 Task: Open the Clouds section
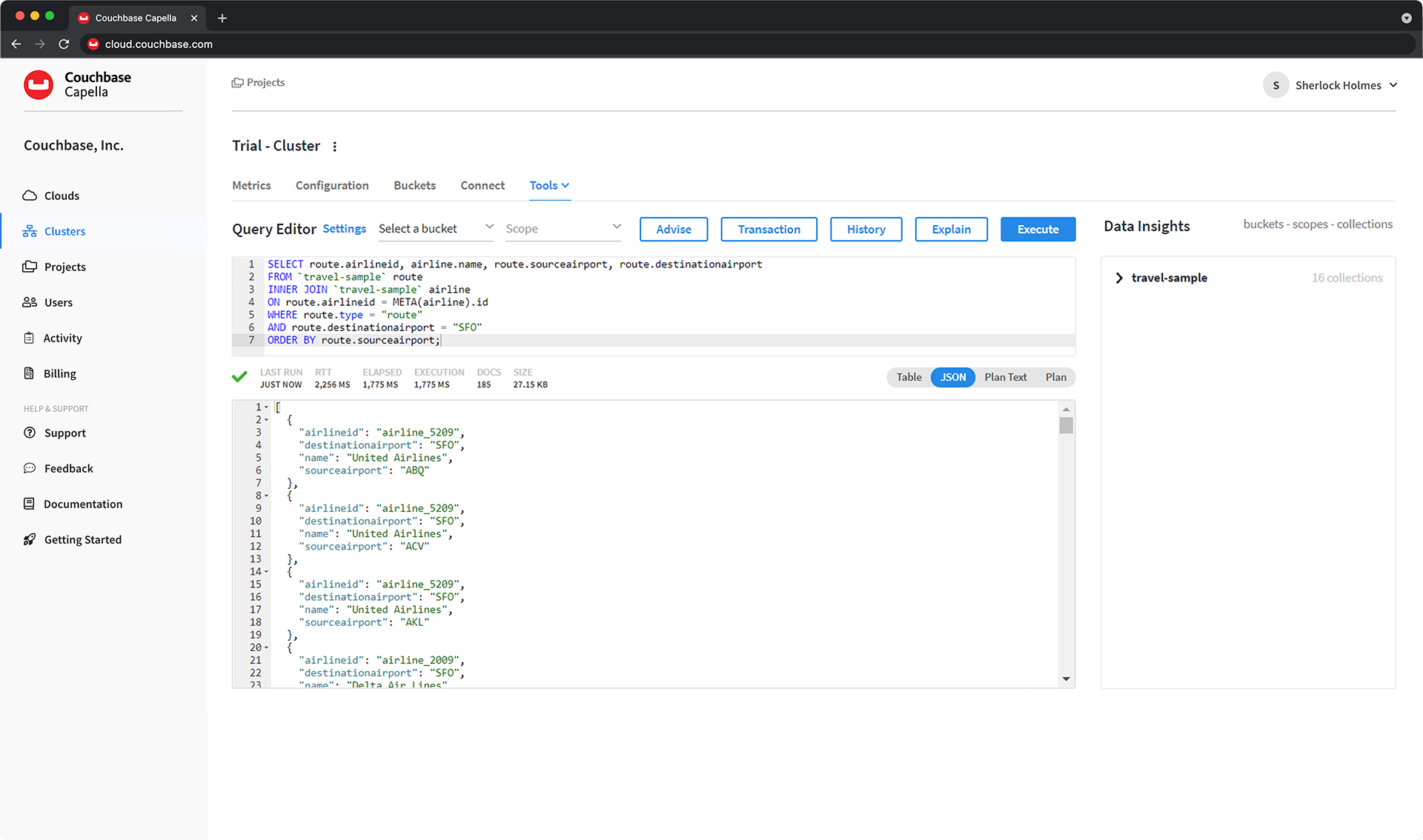tap(30, 195)
